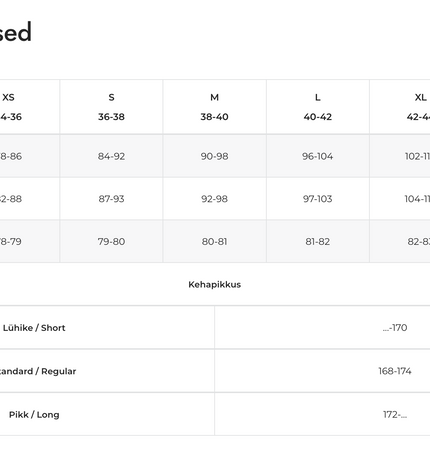Select the 92-98 measurement cell
This screenshot has height=473, width=430.
coord(214,199)
